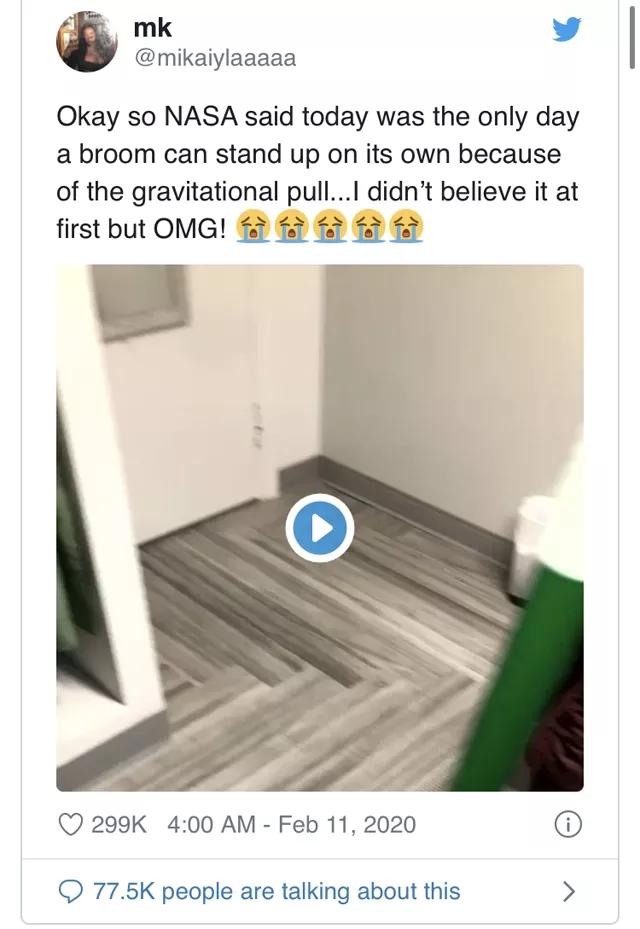The width and height of the screenshot is (640, 929).
Task: Click the first crying emoji in tweet
Action: point(253,228)
